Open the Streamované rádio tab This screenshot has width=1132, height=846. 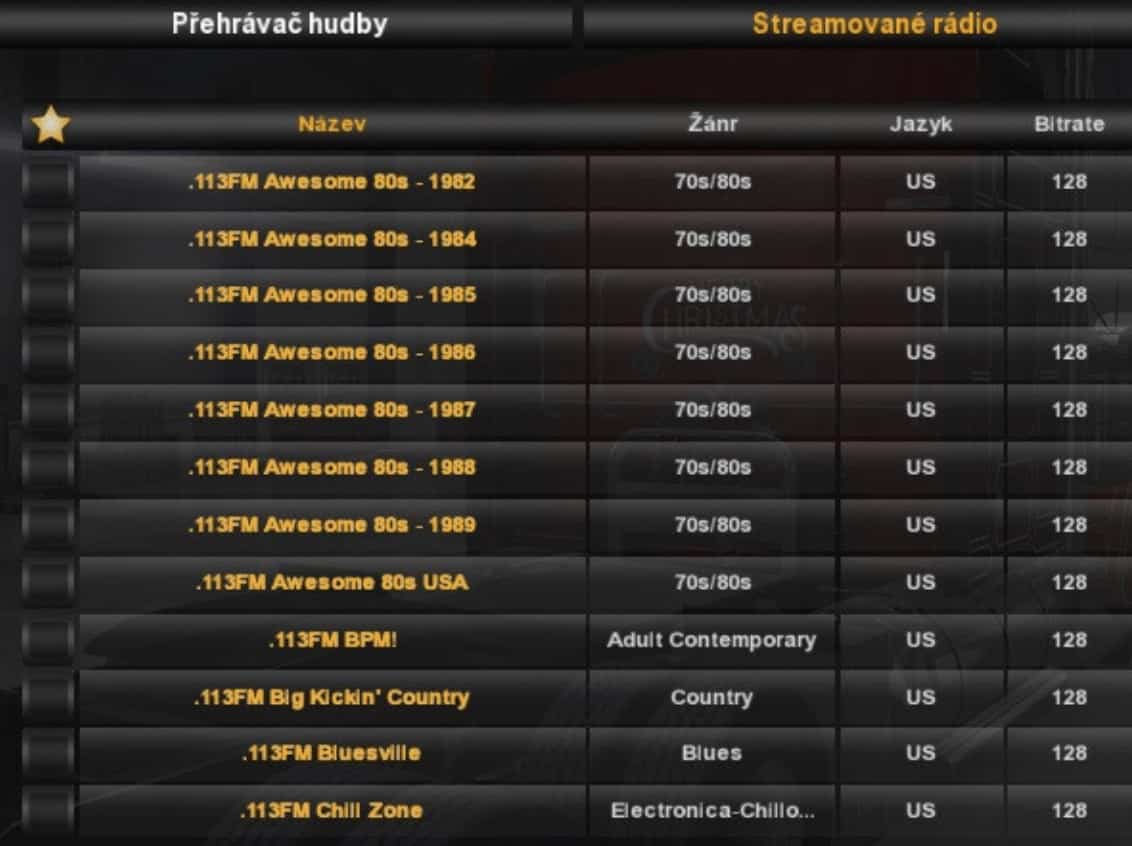coord(874,24)
